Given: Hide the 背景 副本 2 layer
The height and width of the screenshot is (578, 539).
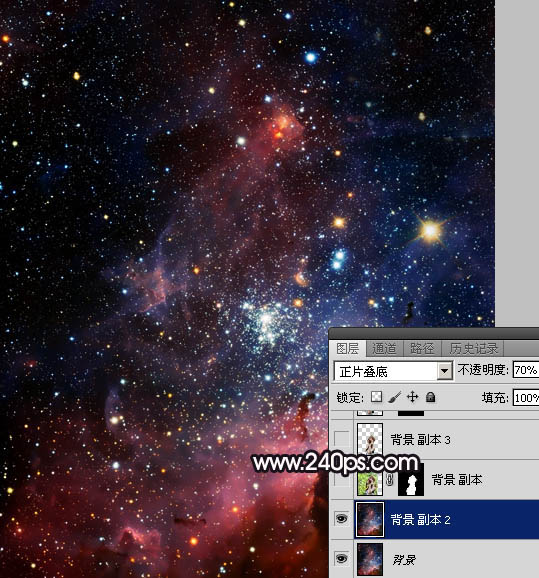Looking at the screenshot, I should (341, 519).
